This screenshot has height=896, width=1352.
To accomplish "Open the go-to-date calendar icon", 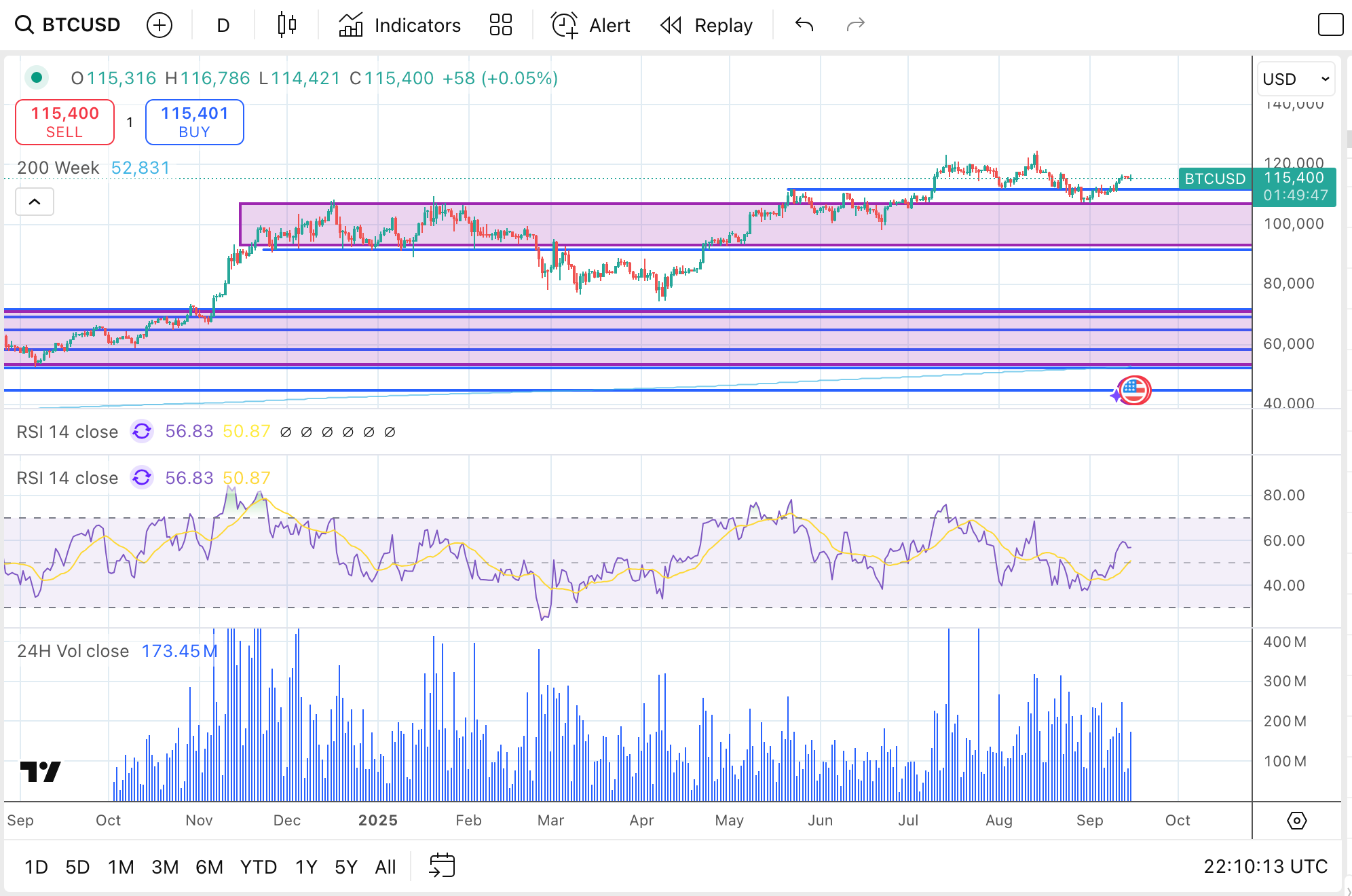I will click(x=442, y=866).
